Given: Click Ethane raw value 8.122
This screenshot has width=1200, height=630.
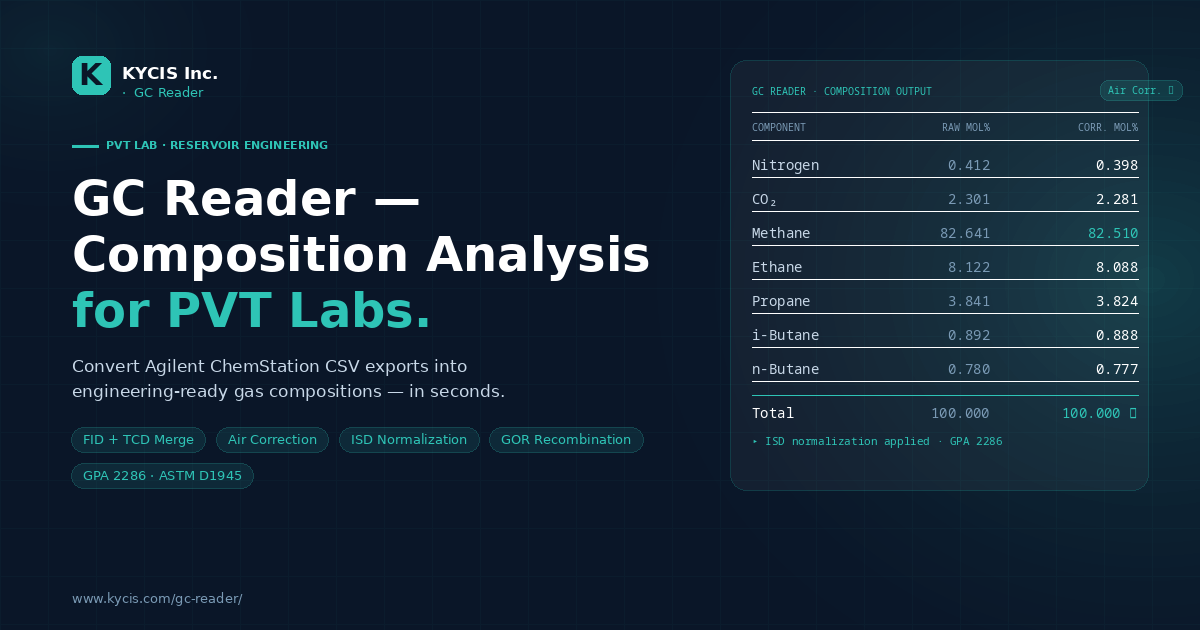Looking at the screenshot, I should [969, 267].
